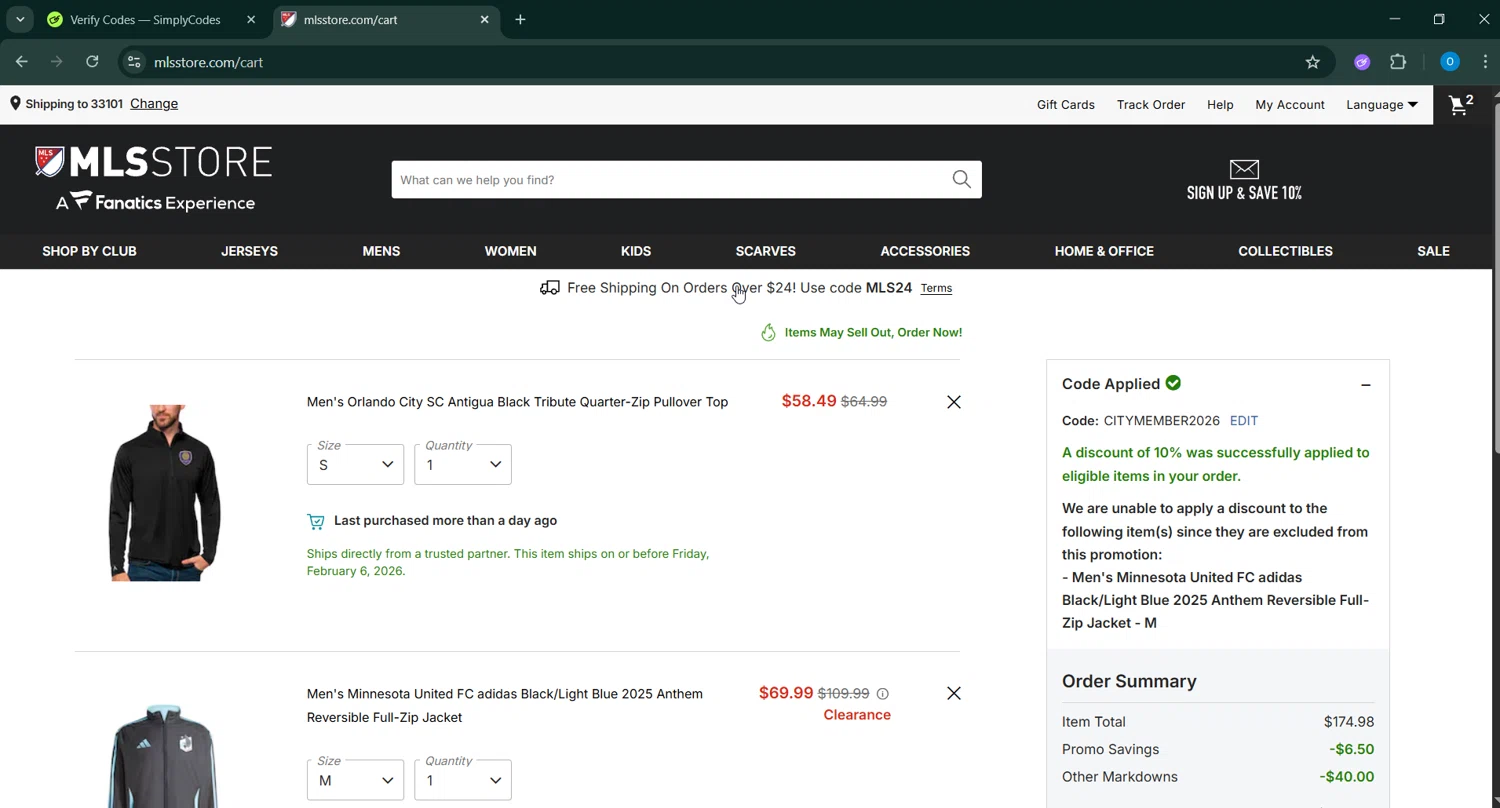Click the Orlando City pullover product image
The image size is (1500, 808).
pos(164,492)
